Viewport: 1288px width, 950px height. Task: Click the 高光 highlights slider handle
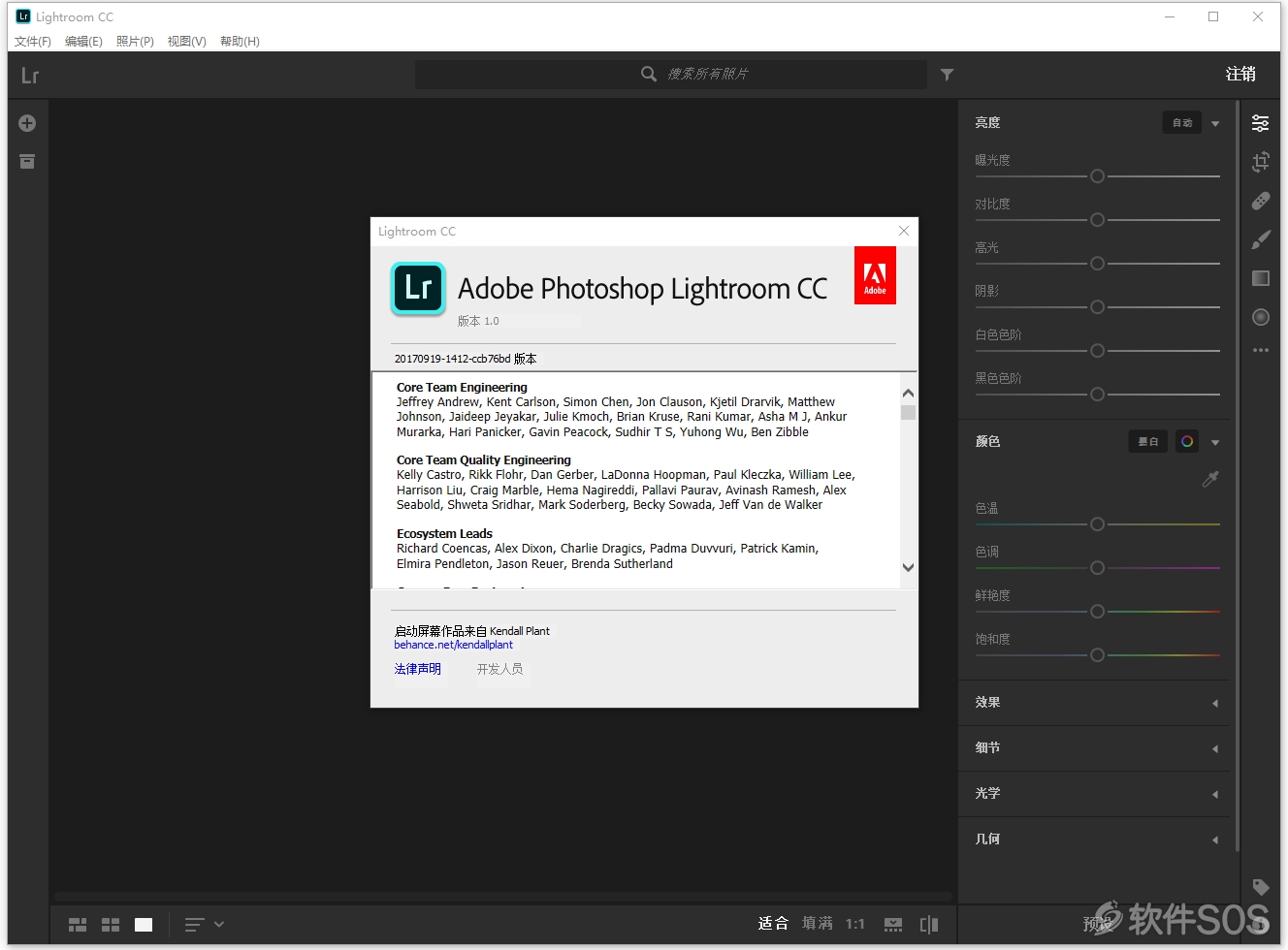click(1097, 264)
